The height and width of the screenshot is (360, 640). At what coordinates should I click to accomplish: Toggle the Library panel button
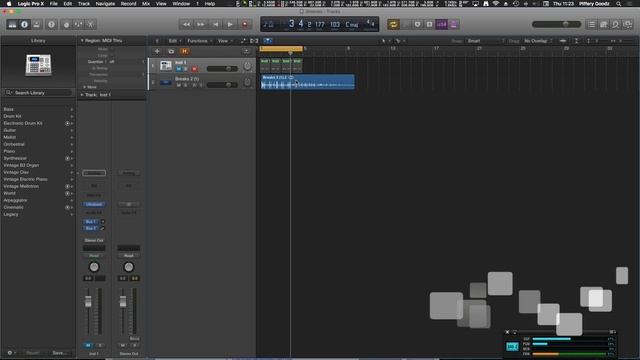click(12, 24)
